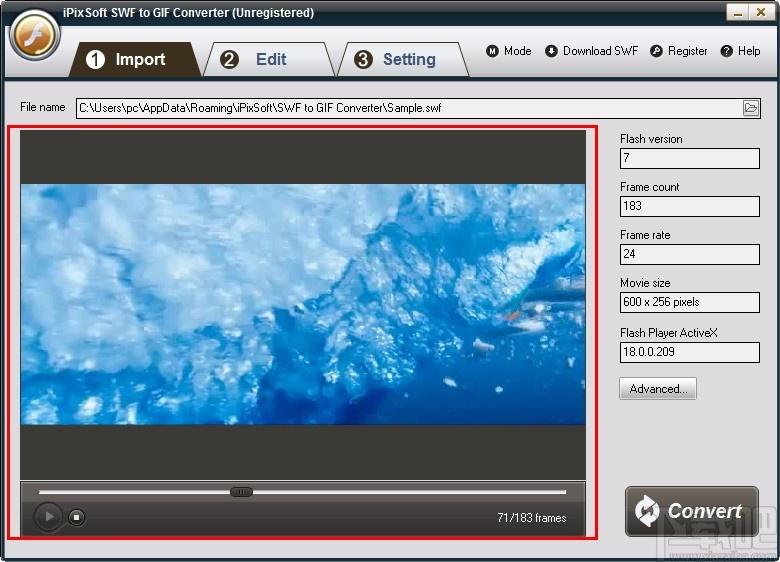Click the browse folder icon for file name
This screenshot has height=562, width=780.
click(x=751, y=108)
